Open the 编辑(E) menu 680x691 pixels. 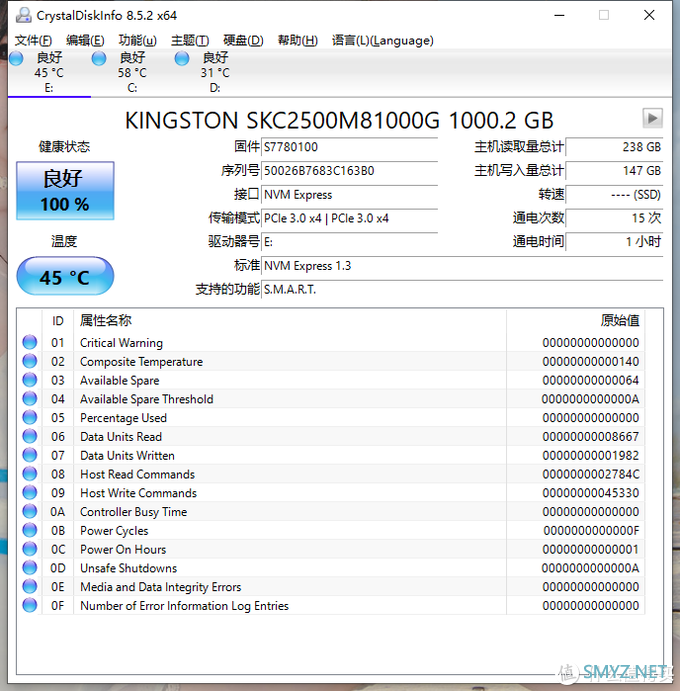[x=85, y=41]
